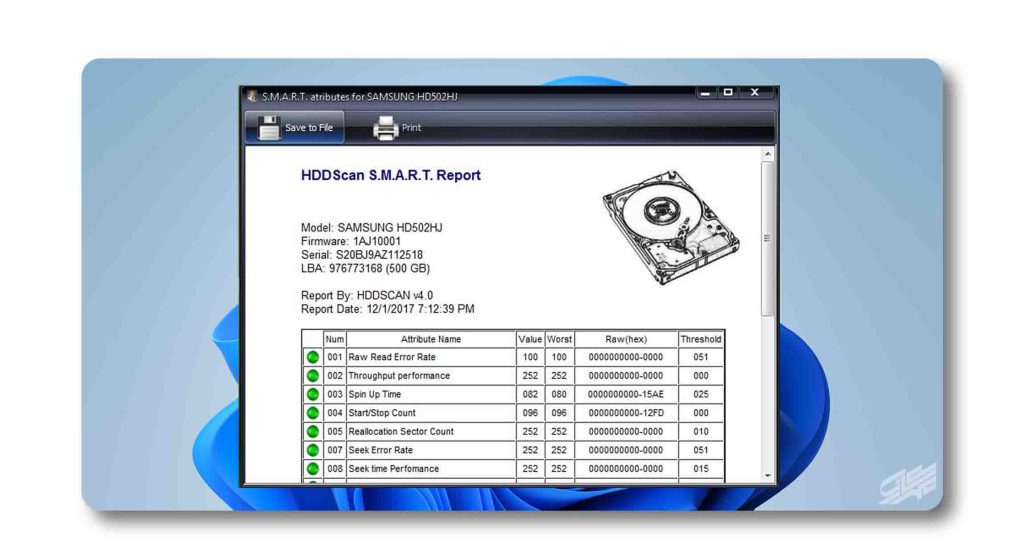Click the HDDScan S.M.A.R.T. Report heading

[391, 175]
